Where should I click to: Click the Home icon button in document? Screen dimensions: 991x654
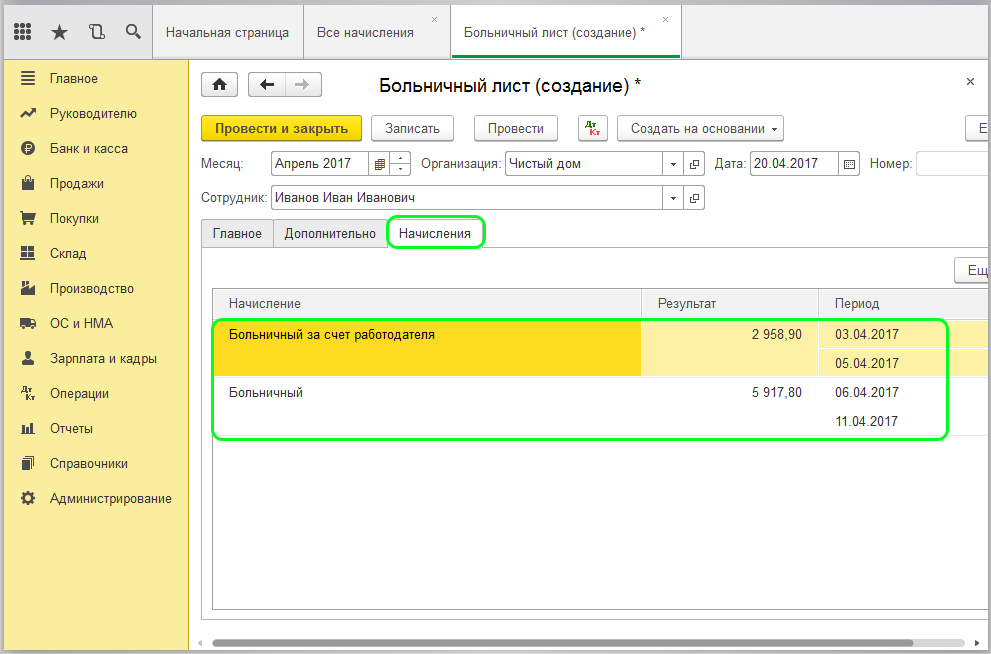(x=220, y=85)
